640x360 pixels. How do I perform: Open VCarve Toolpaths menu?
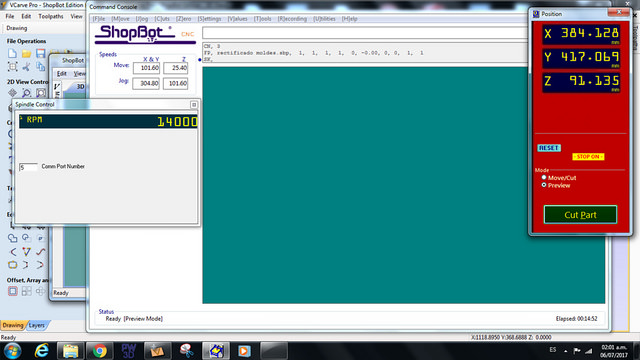[x=51, y=16]
